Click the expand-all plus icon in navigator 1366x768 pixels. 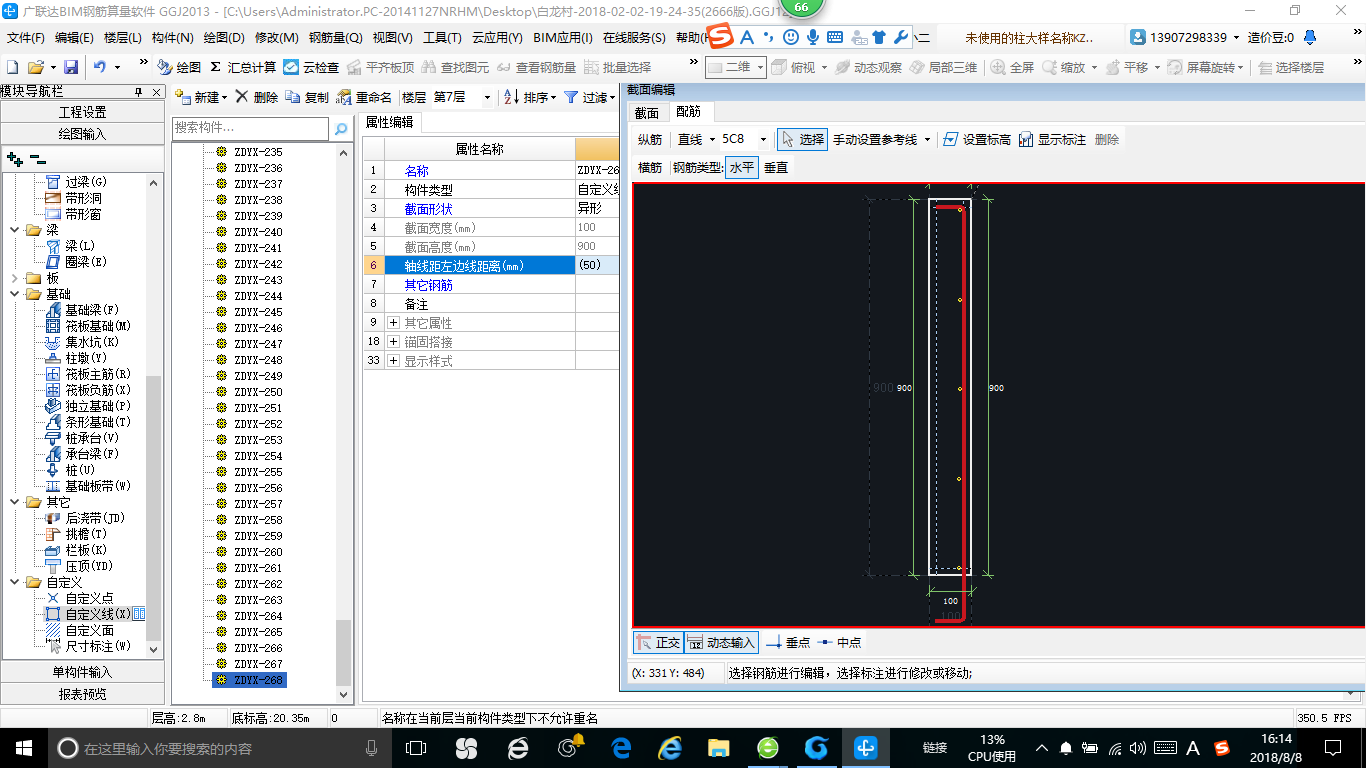tap(15, 158)
